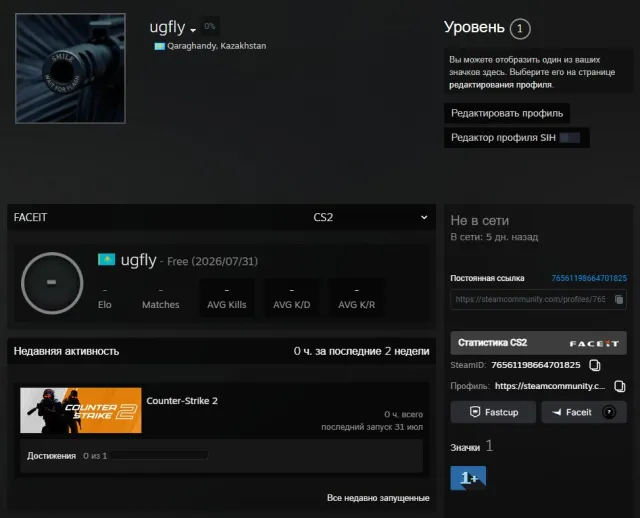The width and height of the screenshot is (640, 518).
Task: Click the blue 76561198664701825 permanent link
Action: (x=589, y=278)
